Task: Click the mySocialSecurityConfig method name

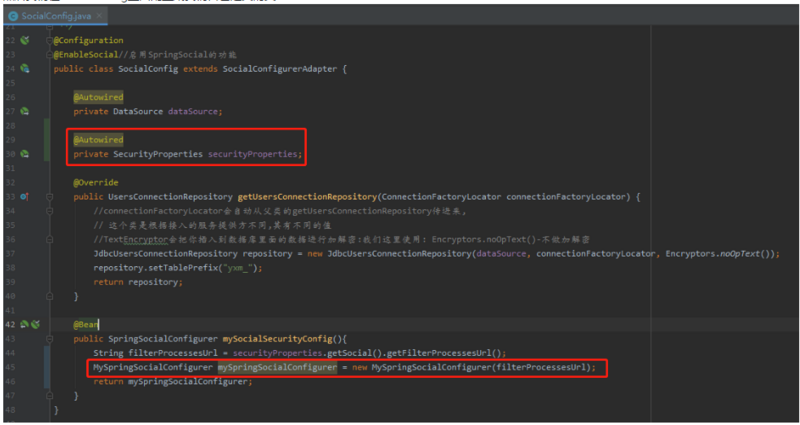Action: (x=278, y=339)
